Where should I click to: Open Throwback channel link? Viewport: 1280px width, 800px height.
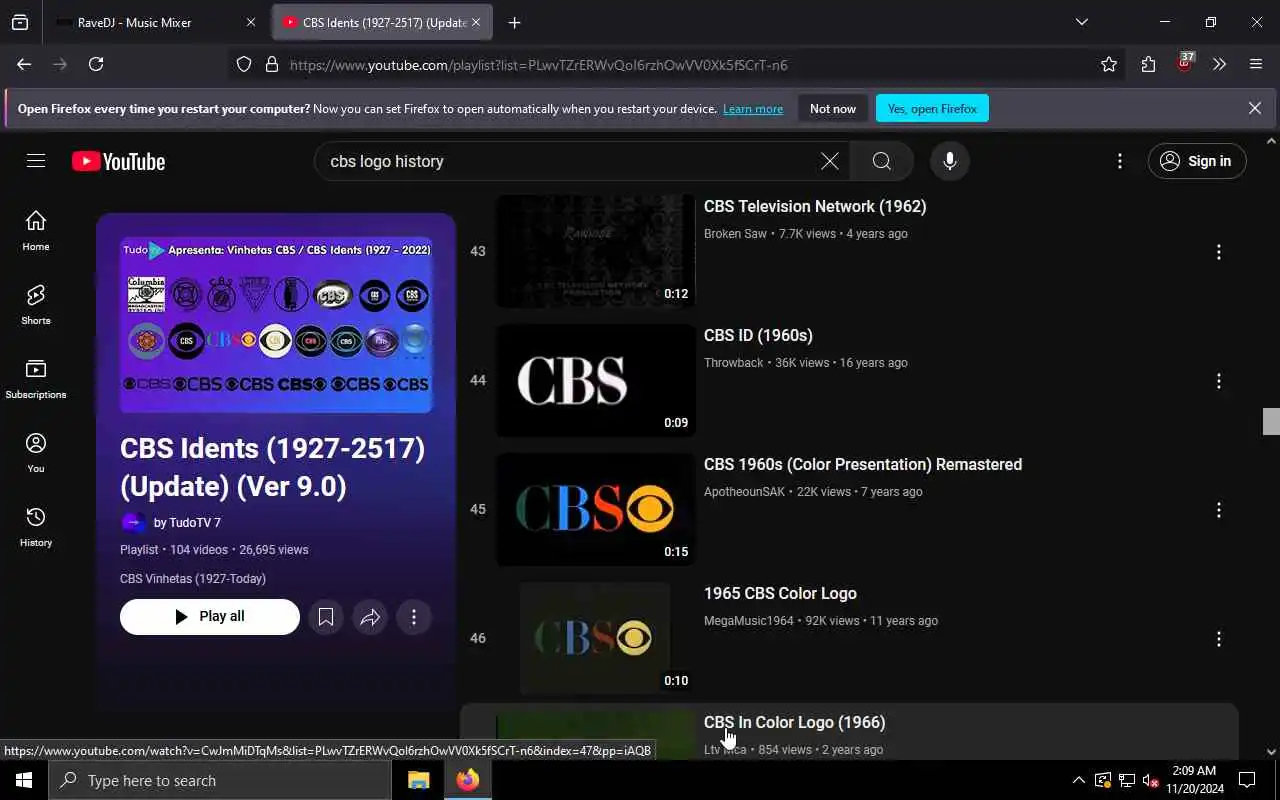point(733,363)
